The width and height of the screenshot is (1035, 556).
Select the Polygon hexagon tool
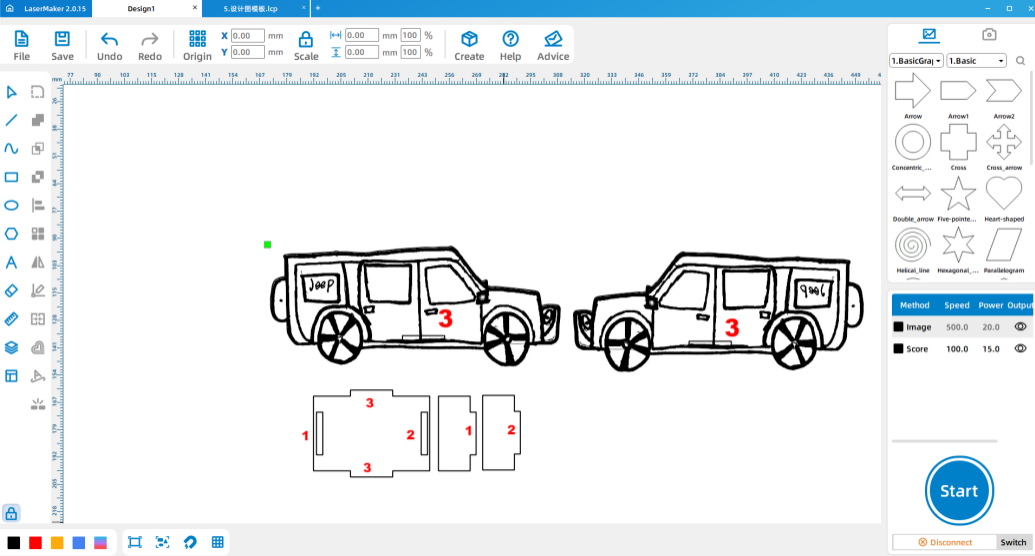11,234
